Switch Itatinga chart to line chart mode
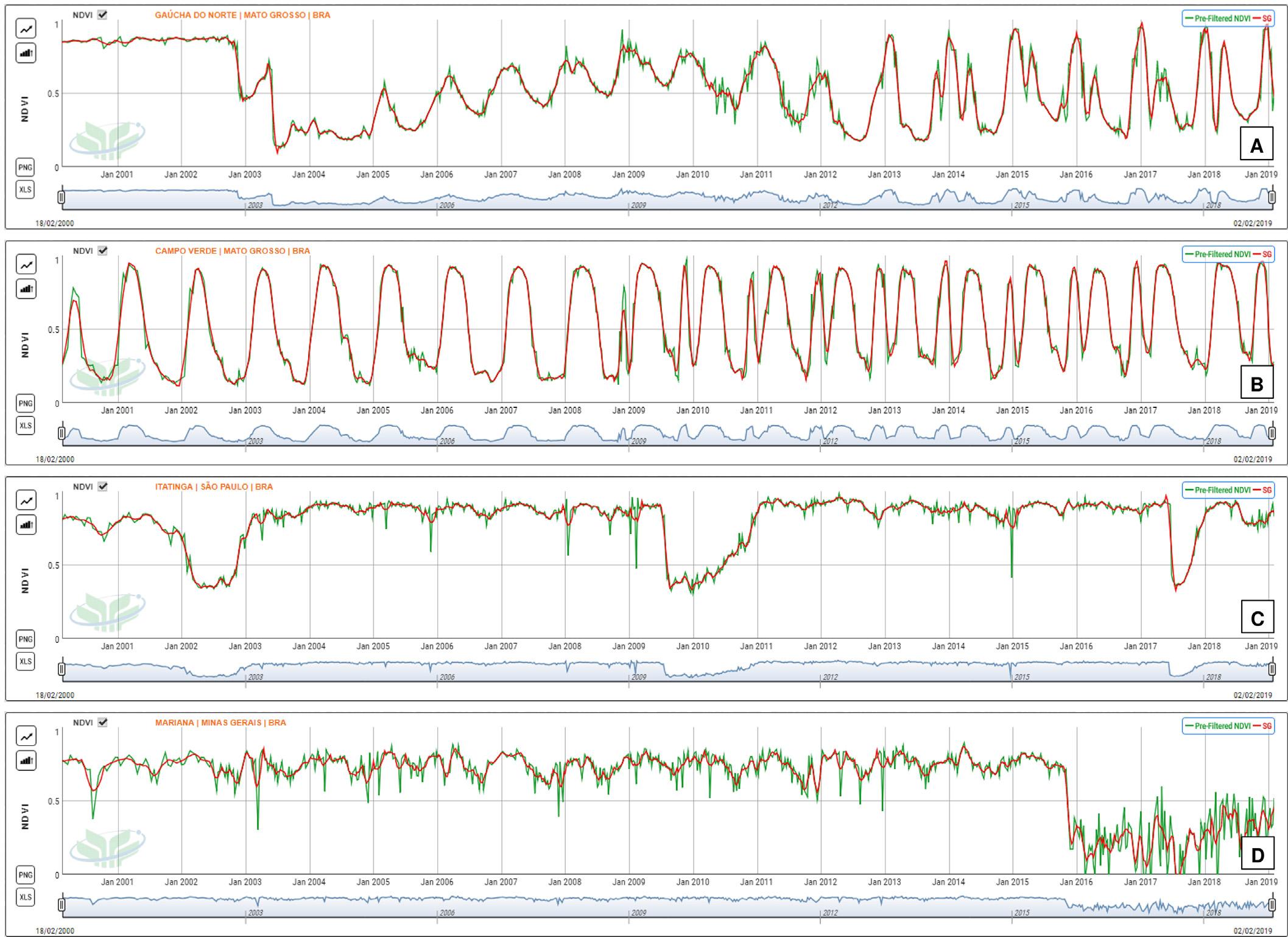The image size is (1288, 937). 26,500
